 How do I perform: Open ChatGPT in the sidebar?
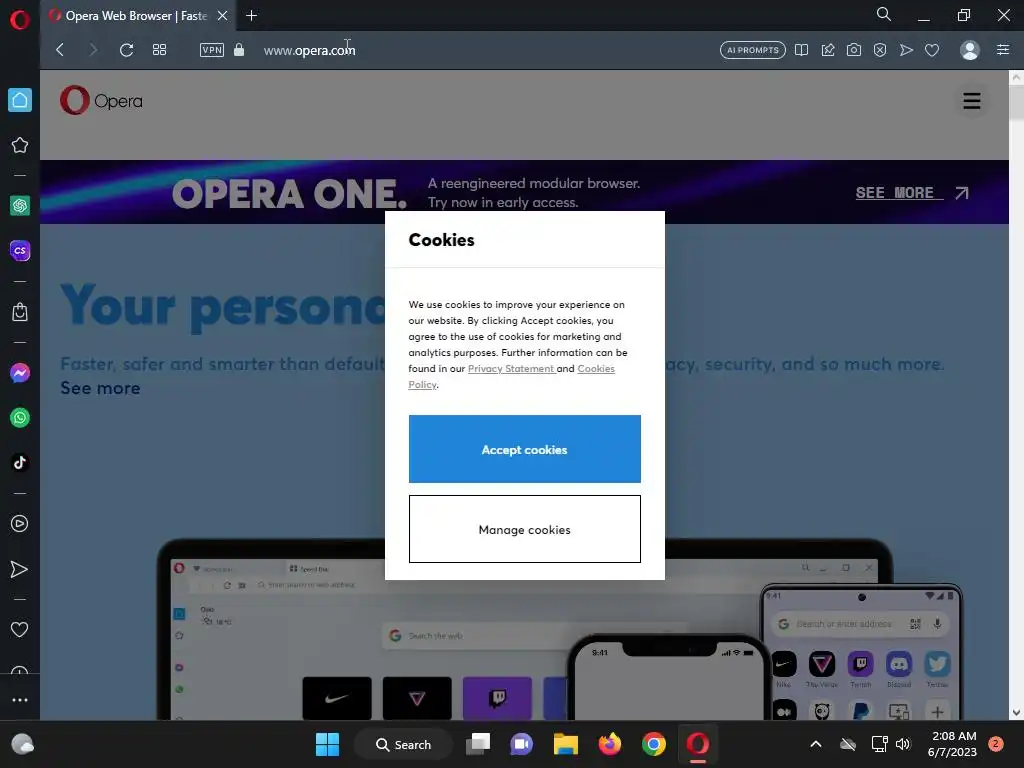[20, 206]
